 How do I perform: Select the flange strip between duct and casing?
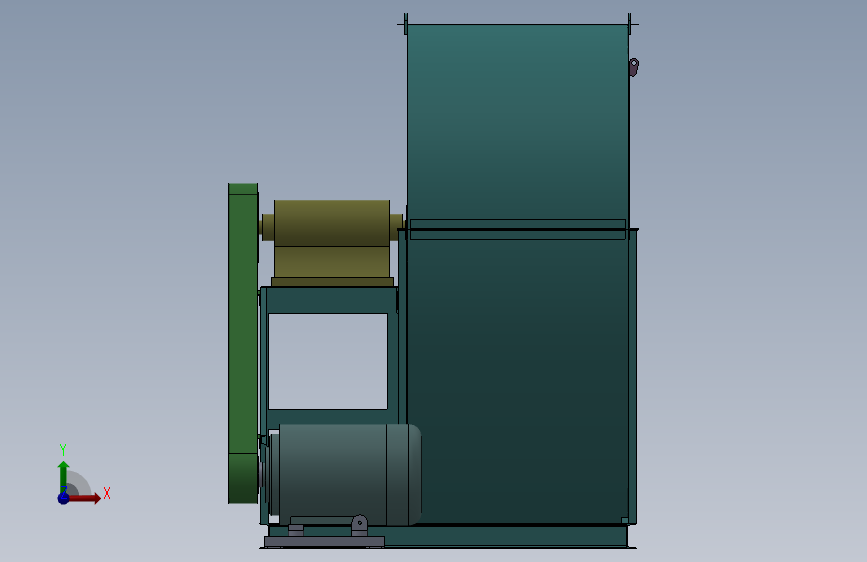518,230
